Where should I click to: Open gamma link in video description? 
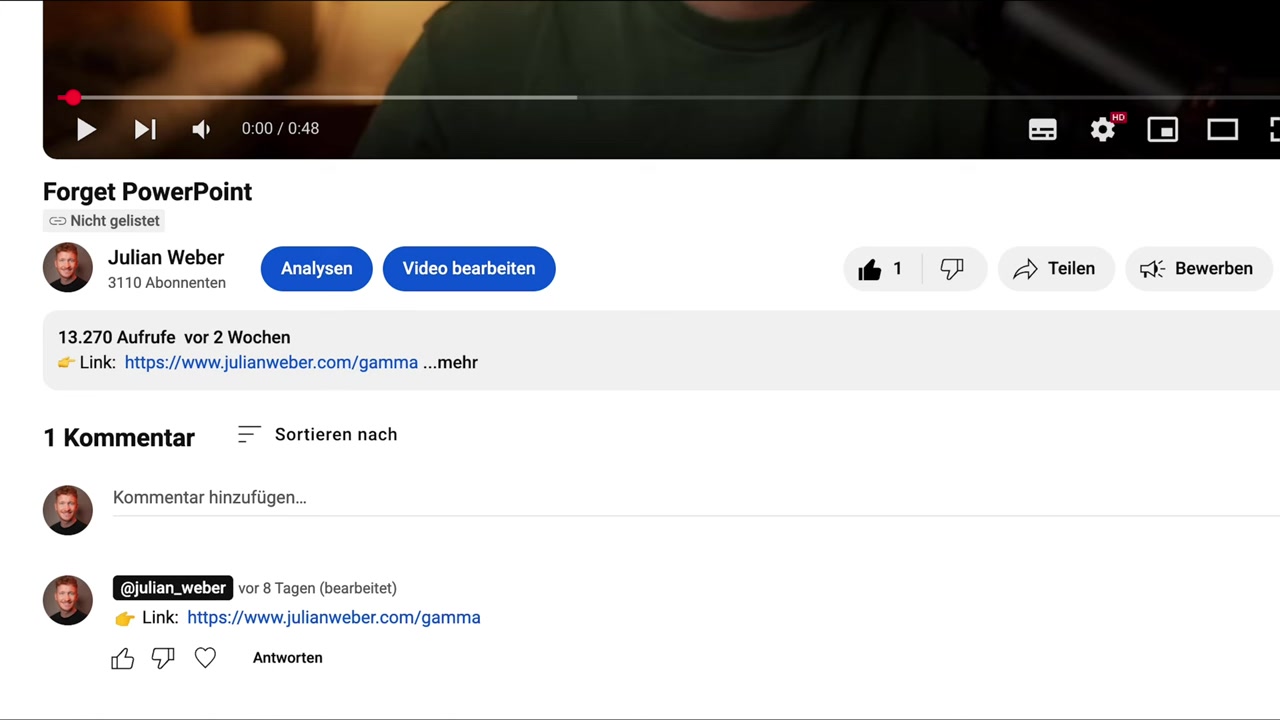271,362
